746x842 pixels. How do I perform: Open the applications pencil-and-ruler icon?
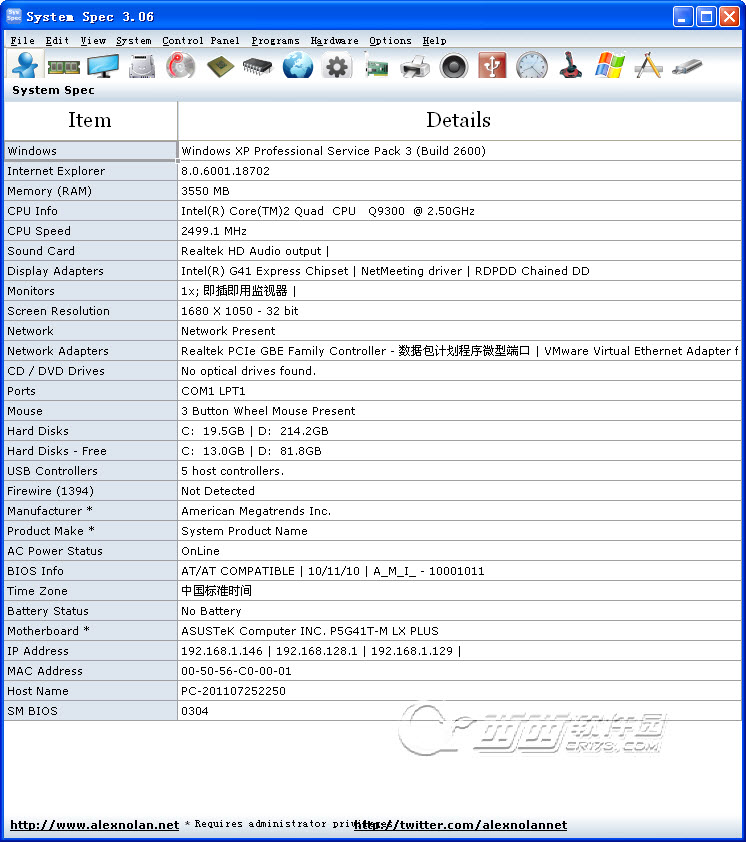click(648, 66)
